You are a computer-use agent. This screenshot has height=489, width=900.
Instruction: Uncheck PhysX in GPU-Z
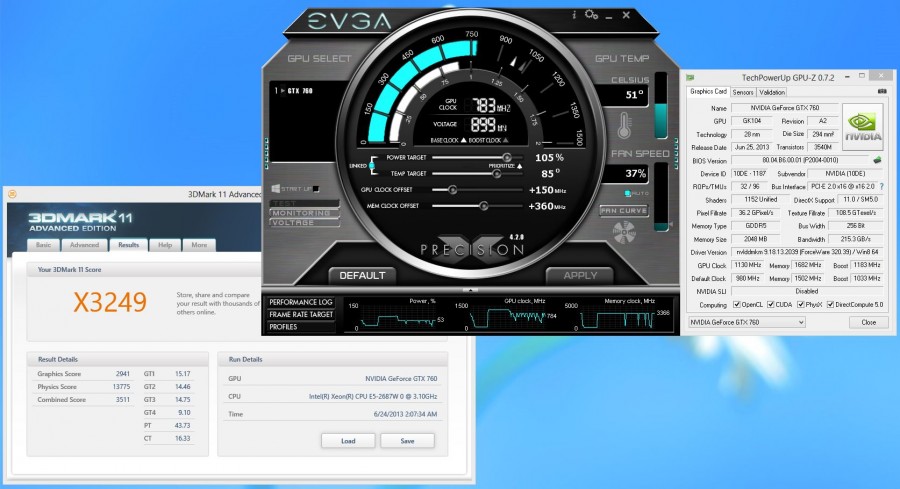coord(800,305)
